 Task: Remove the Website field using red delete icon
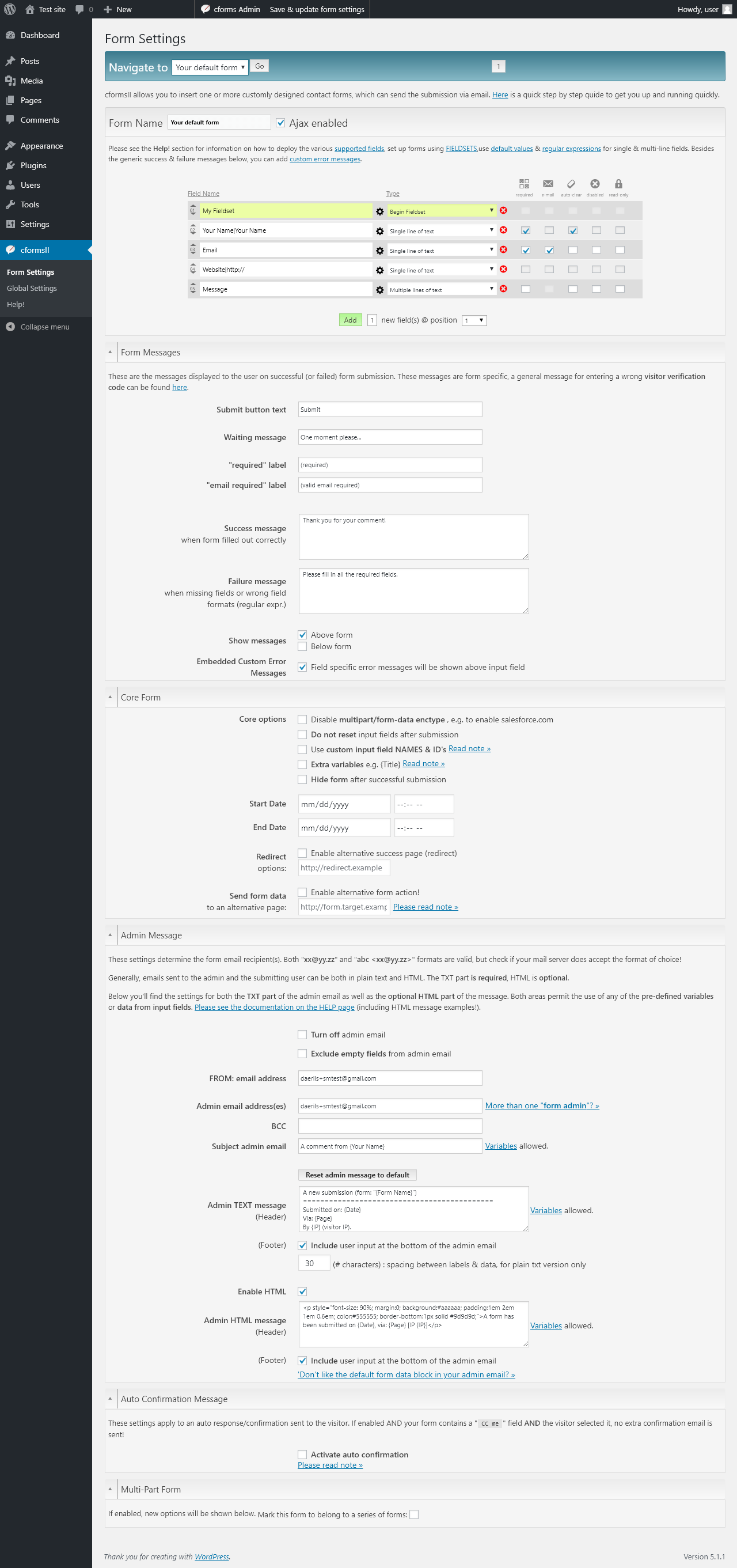[503, 269]
